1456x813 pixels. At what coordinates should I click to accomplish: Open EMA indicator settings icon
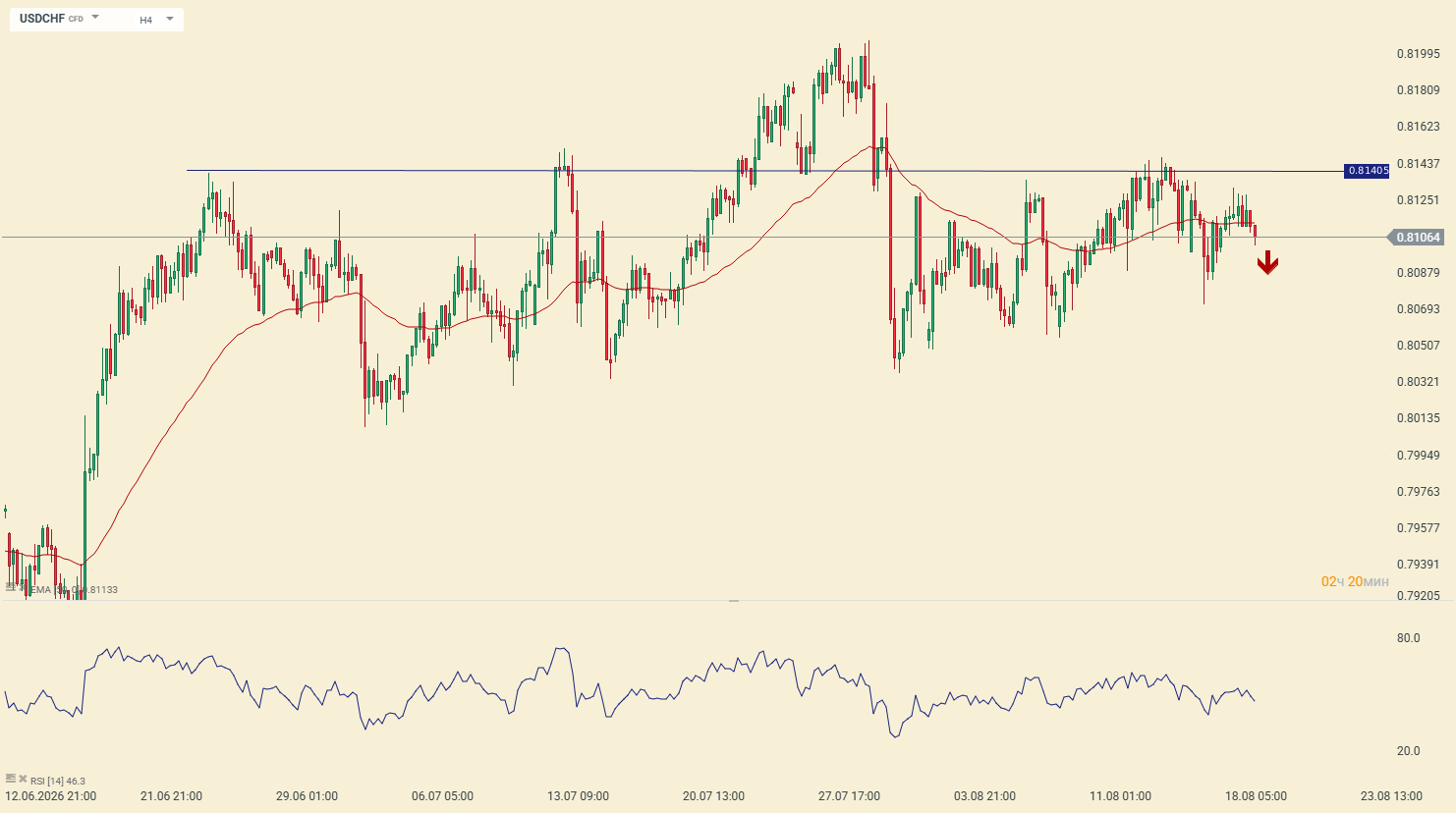[x=11, y=588]
